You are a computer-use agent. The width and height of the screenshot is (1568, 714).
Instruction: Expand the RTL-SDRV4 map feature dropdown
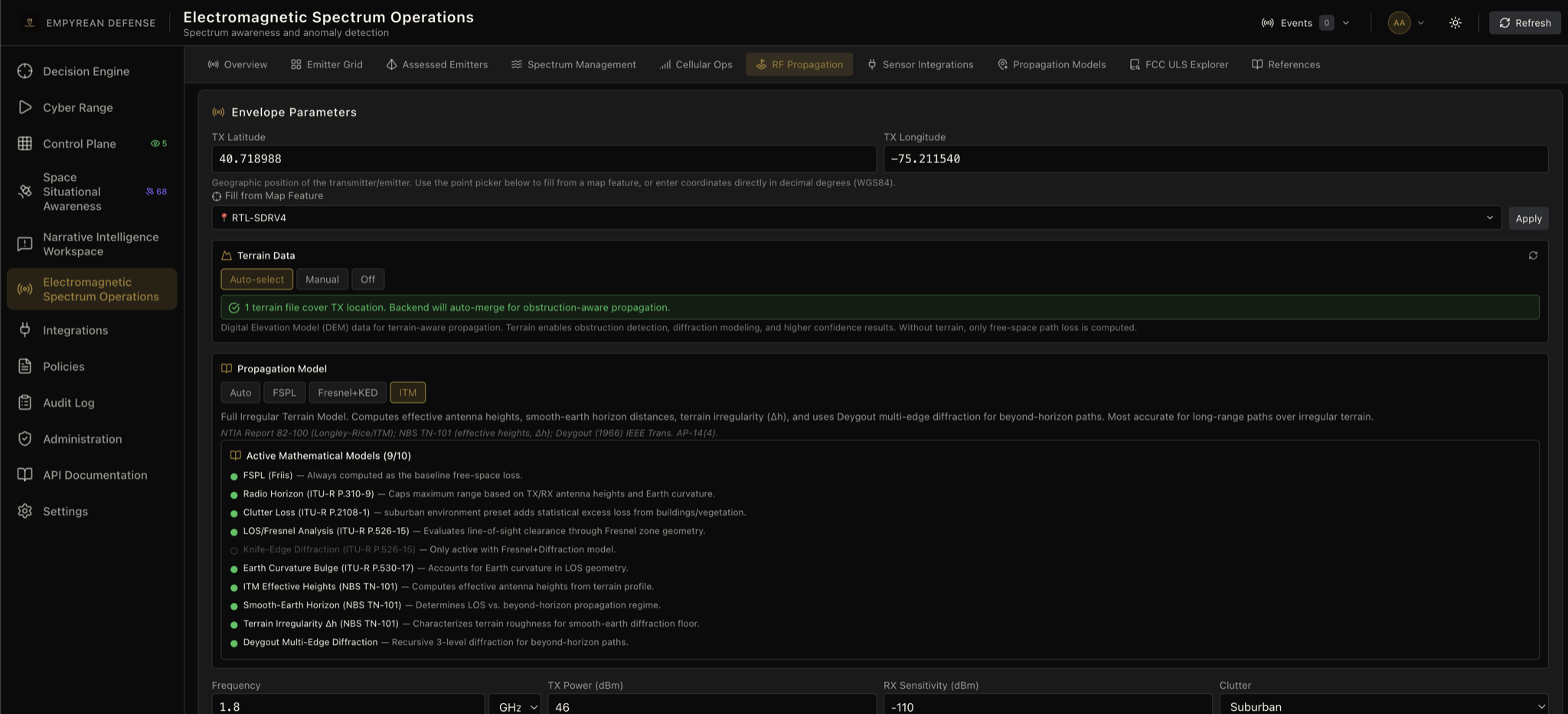856,218
